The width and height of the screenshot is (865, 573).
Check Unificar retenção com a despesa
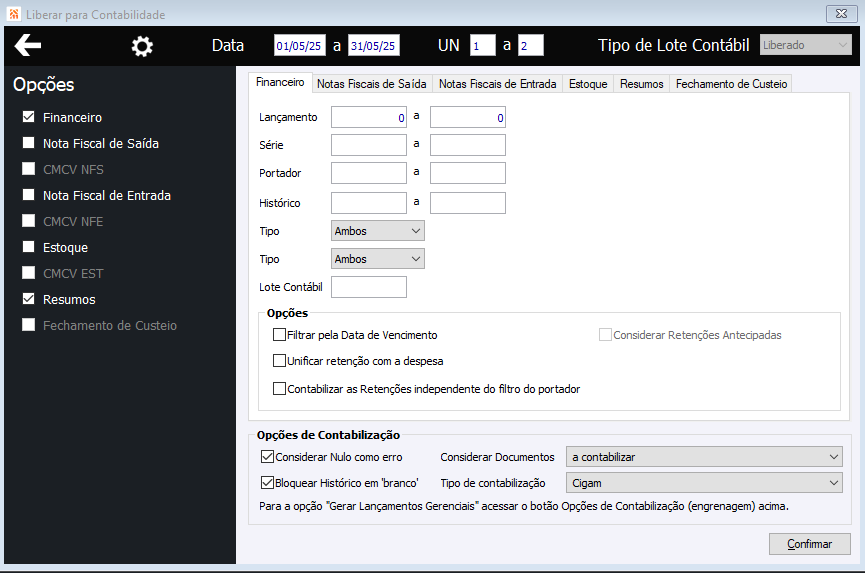point(279,361)
